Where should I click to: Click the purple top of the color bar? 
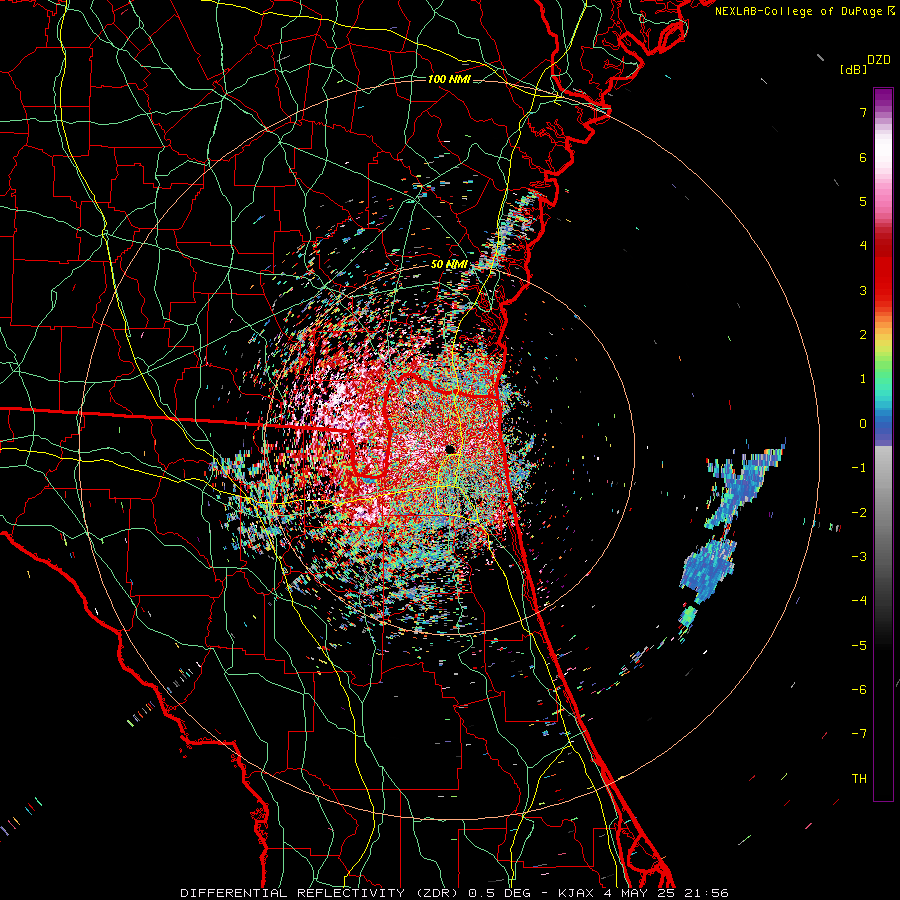(883, 98)
